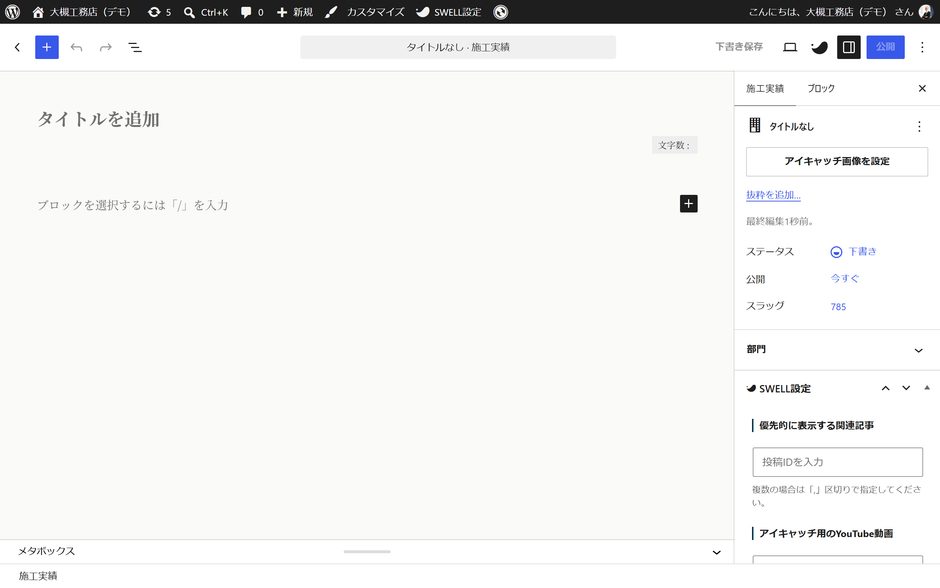Viewport: 940px width, 588px height.
Task: Expand the メタボックス section
Action: pos(716,552)
